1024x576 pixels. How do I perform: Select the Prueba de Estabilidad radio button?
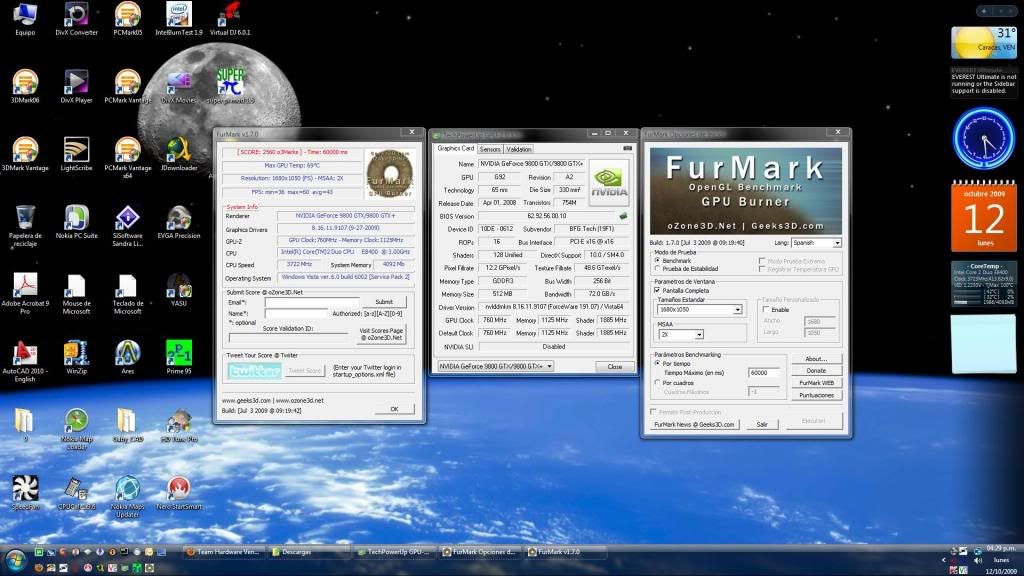tap(658, 268)
